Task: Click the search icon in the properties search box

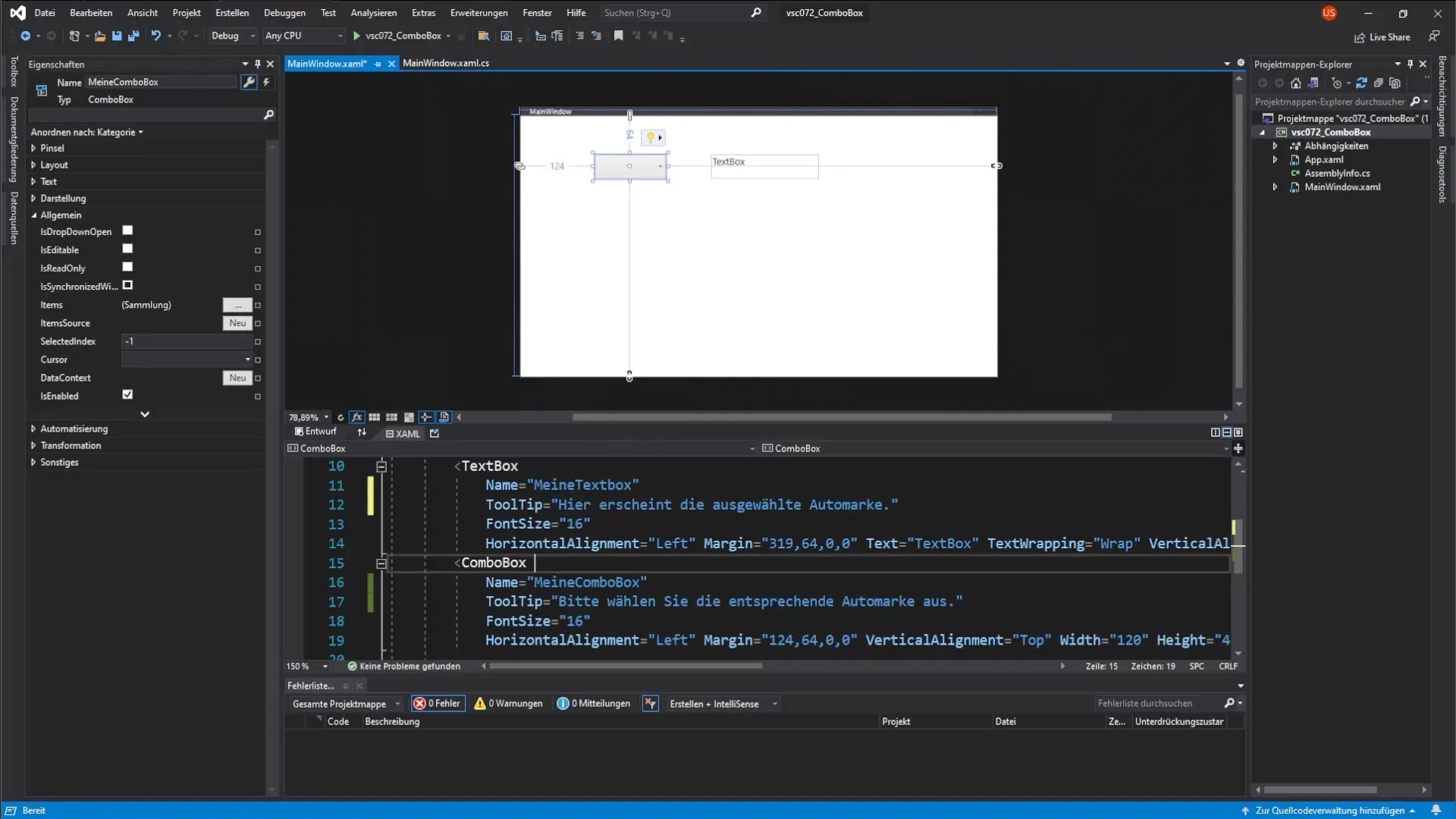Action: tap(268, 115)
